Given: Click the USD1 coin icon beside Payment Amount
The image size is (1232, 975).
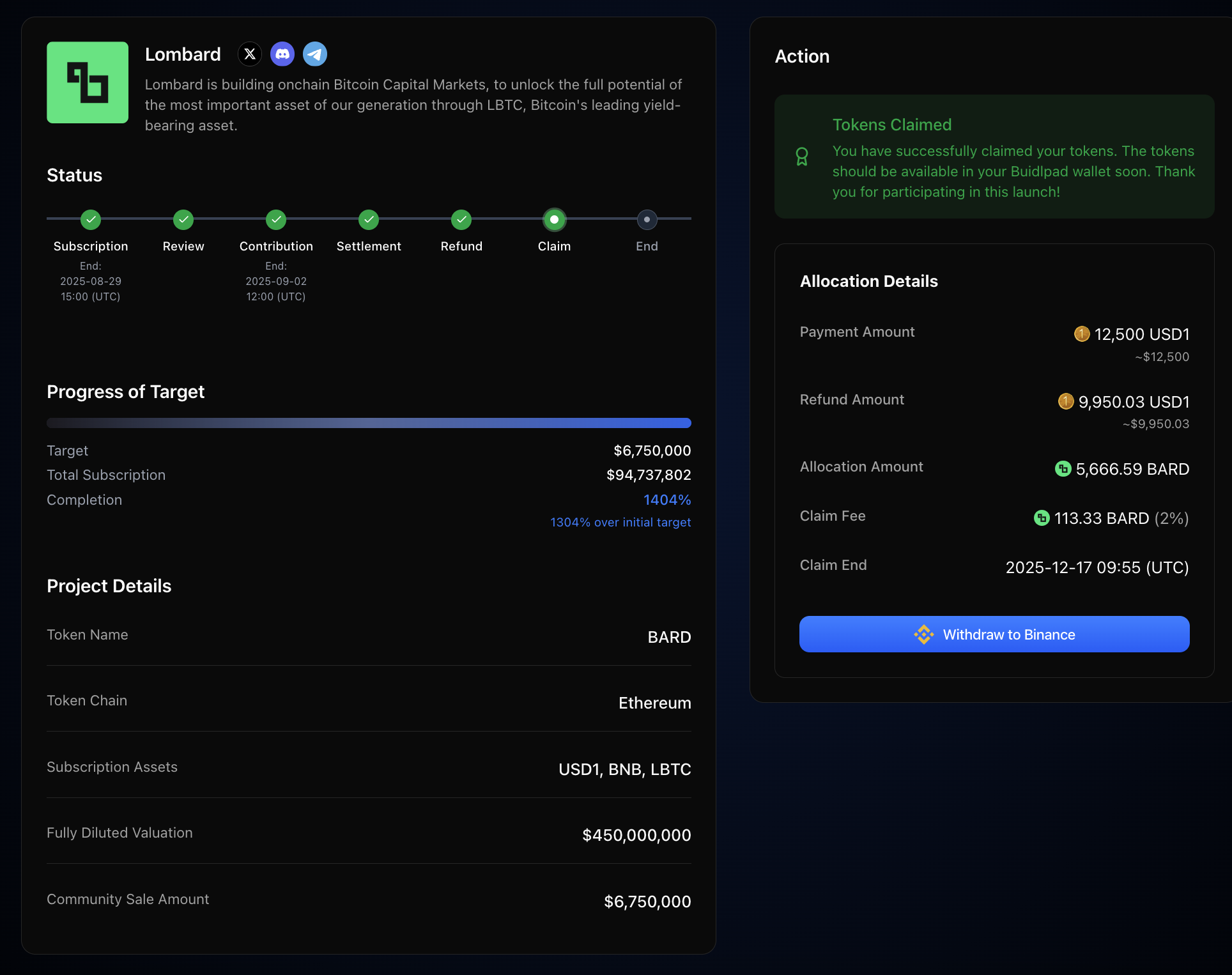Looking at the screenshot, I should pyautogui.click(x=1082, y=334).
